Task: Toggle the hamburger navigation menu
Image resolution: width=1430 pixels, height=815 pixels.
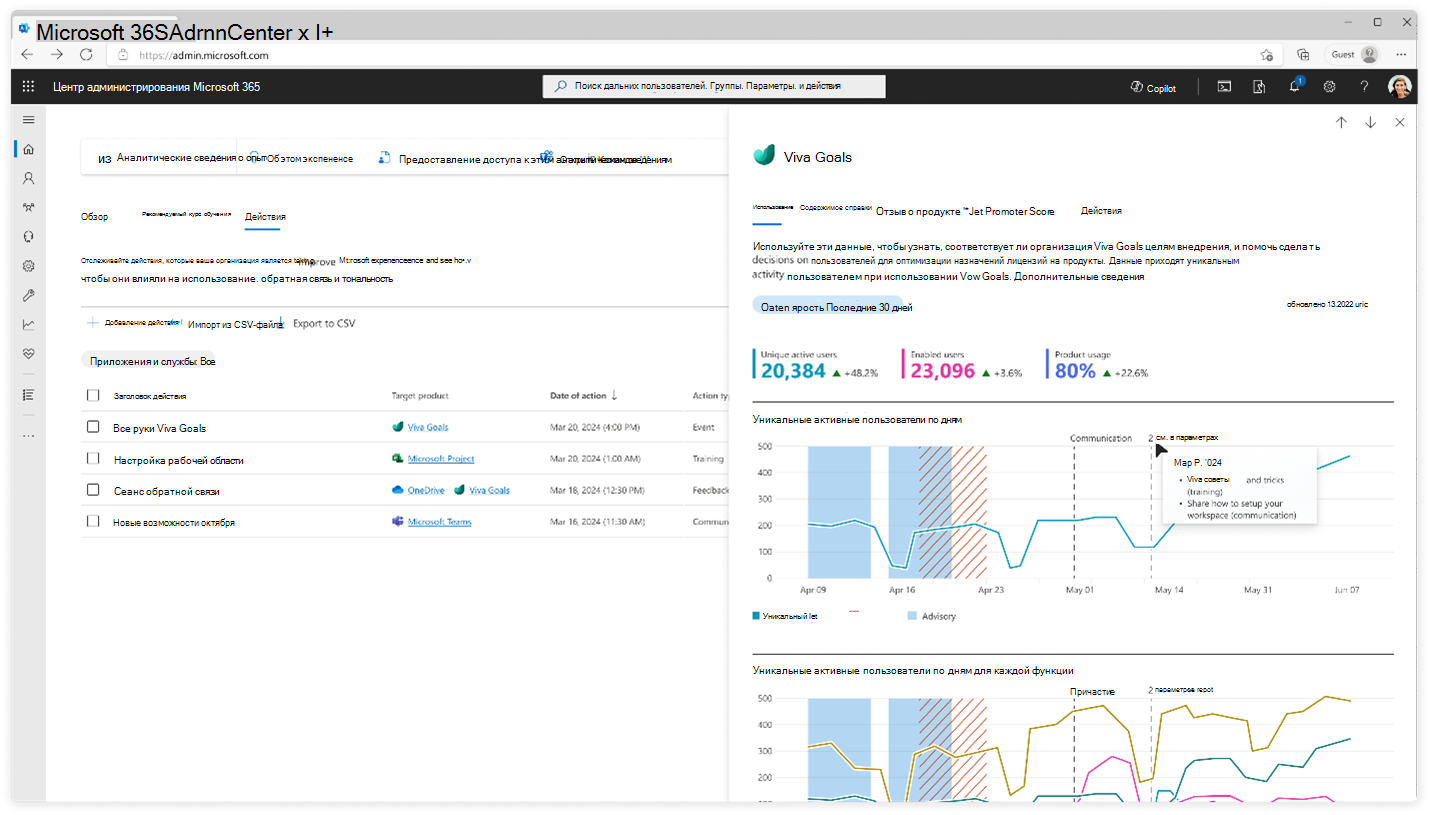Action: (x=28, y=120)
